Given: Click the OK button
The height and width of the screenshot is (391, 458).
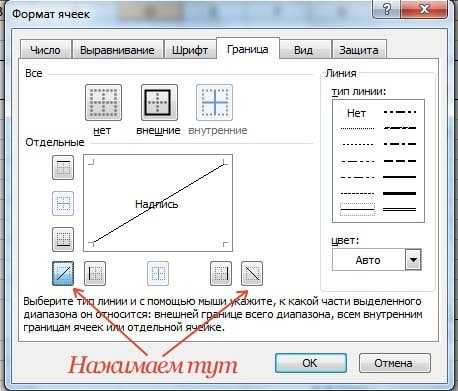Looking at the screenshot, I should click(311, 363).
